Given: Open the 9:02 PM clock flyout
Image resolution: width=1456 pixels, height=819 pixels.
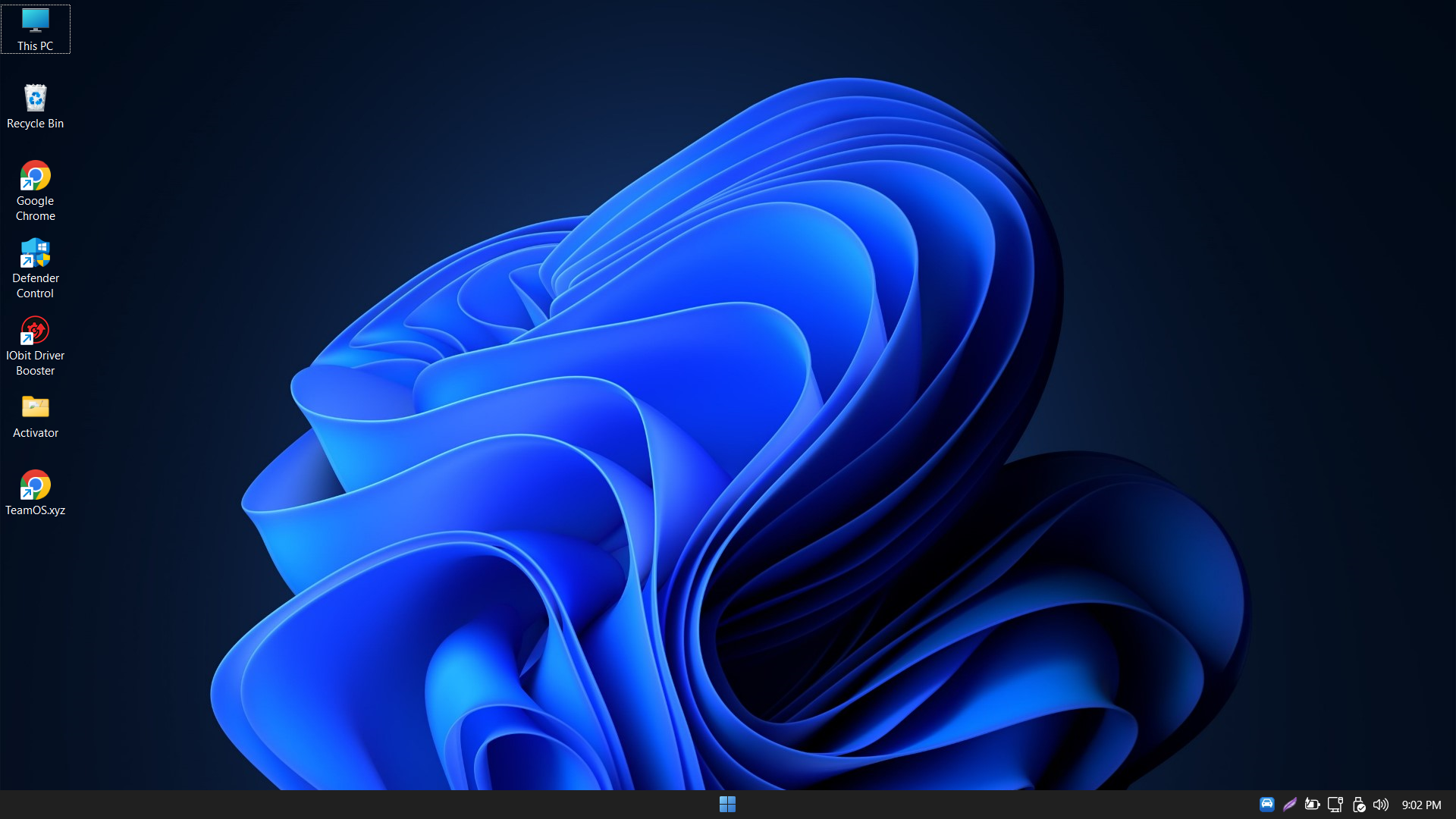Looking at the screenshot, I should (1421, 805).
